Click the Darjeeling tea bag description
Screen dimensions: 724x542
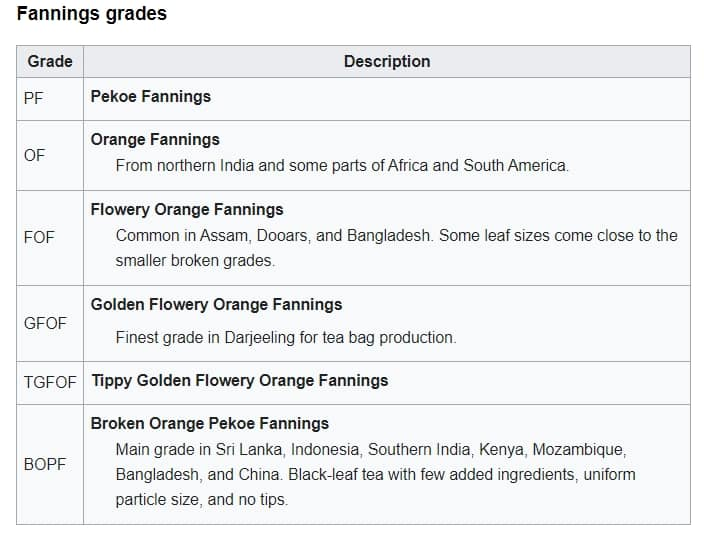coord(286,337)
